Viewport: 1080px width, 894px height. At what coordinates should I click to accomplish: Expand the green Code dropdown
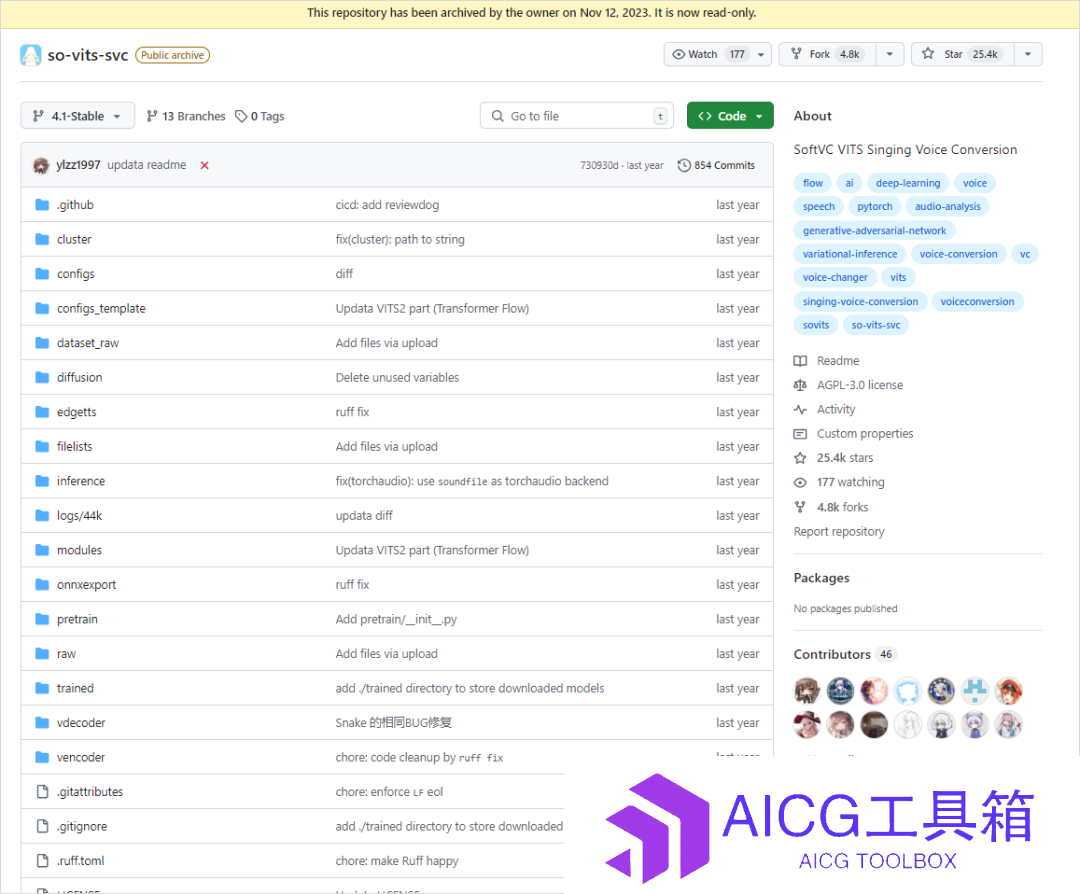tap(730, 116)
